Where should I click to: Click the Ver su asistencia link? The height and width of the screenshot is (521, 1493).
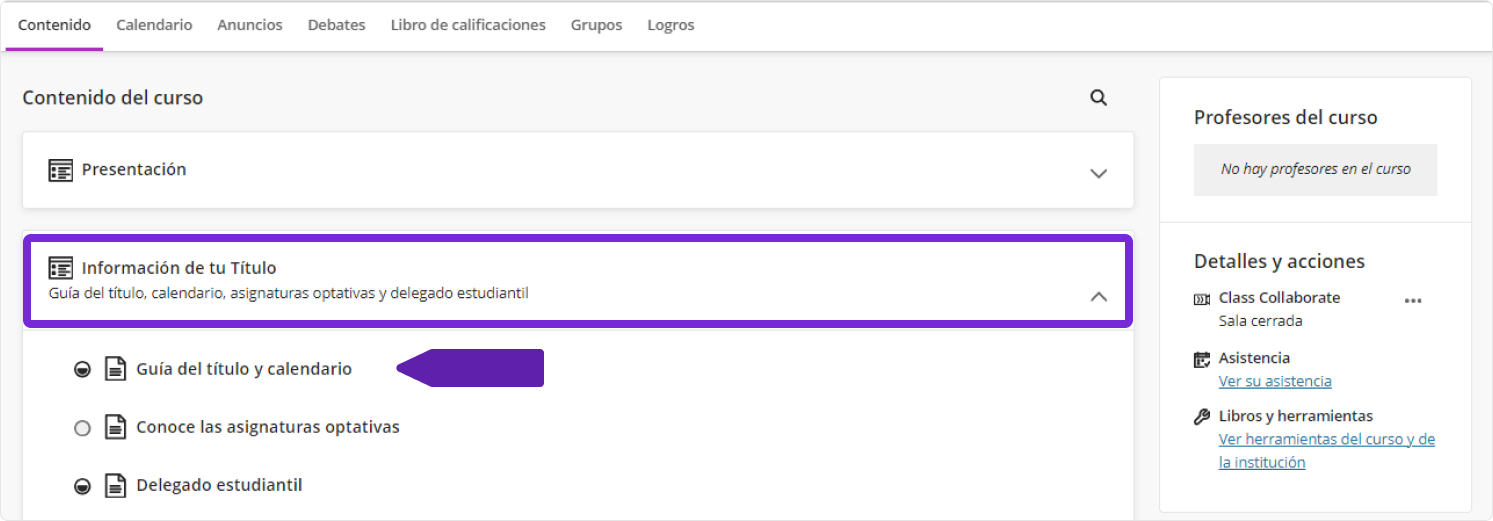(1275, 381)
